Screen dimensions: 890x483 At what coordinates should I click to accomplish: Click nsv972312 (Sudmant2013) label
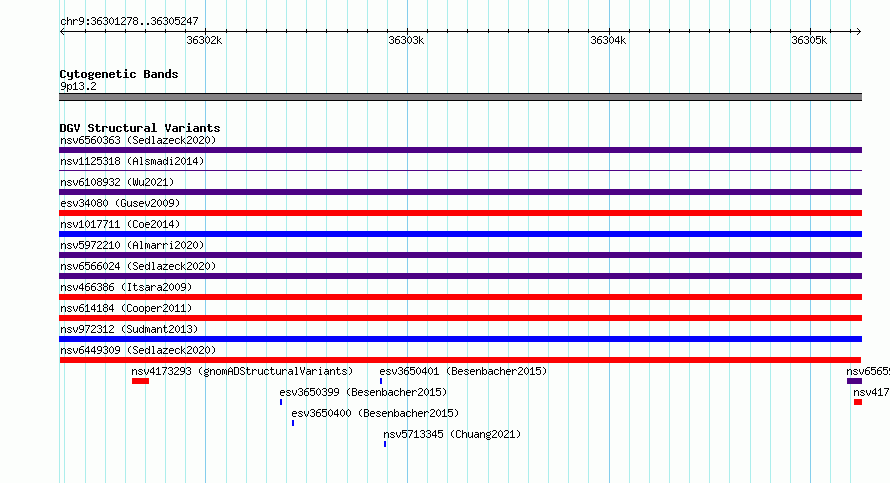[129, 329]
